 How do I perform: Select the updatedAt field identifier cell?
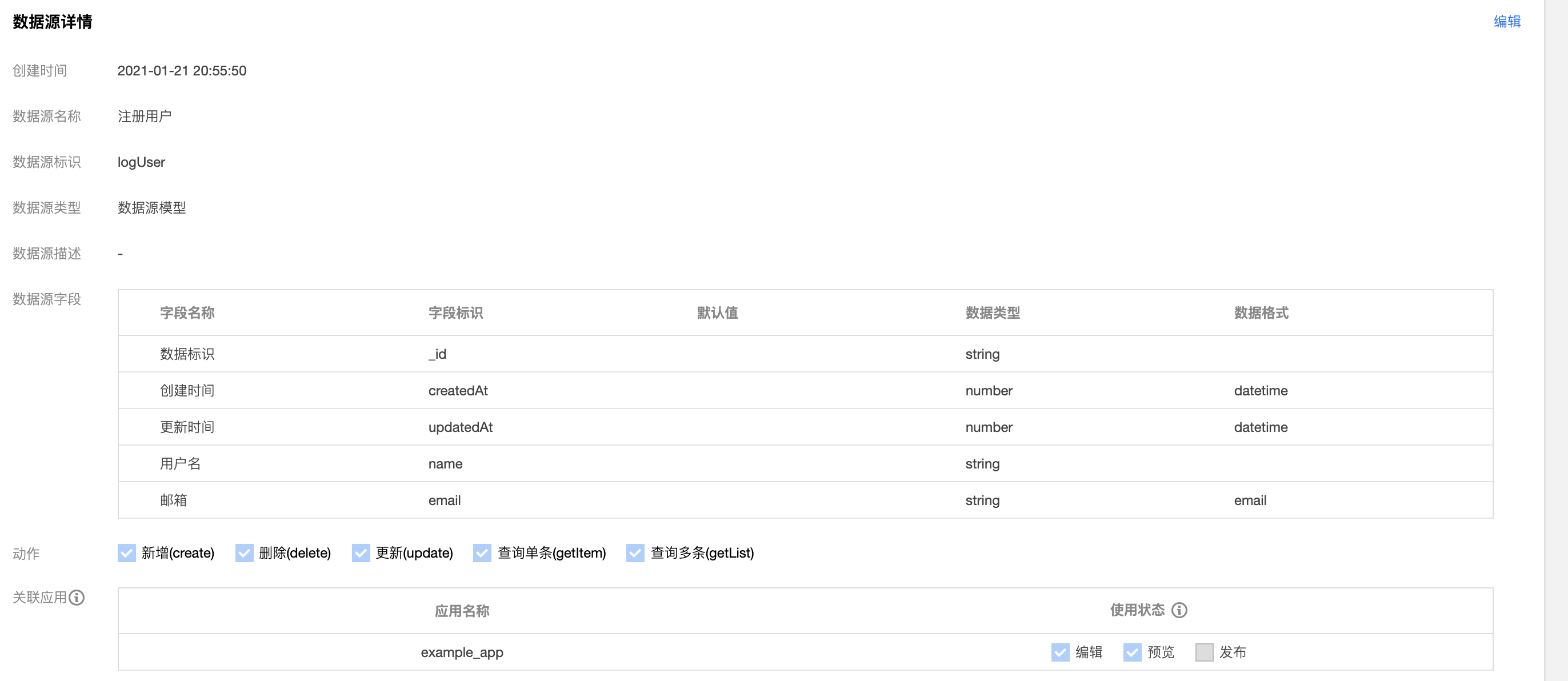[460, 427]
